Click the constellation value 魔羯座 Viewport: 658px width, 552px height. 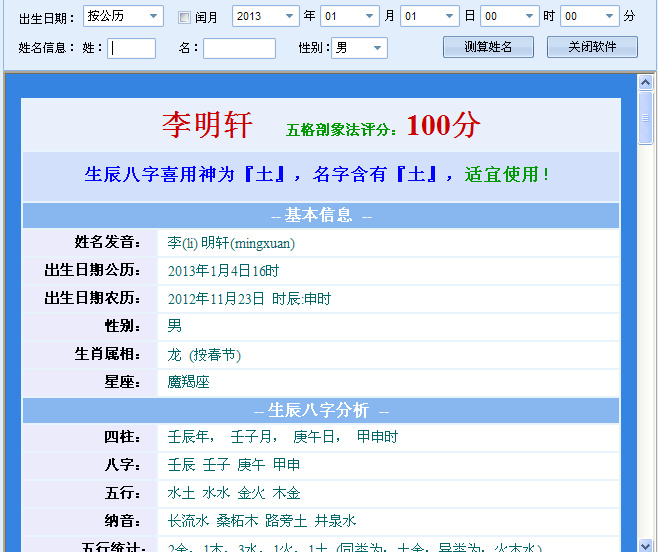click(188, 382)
